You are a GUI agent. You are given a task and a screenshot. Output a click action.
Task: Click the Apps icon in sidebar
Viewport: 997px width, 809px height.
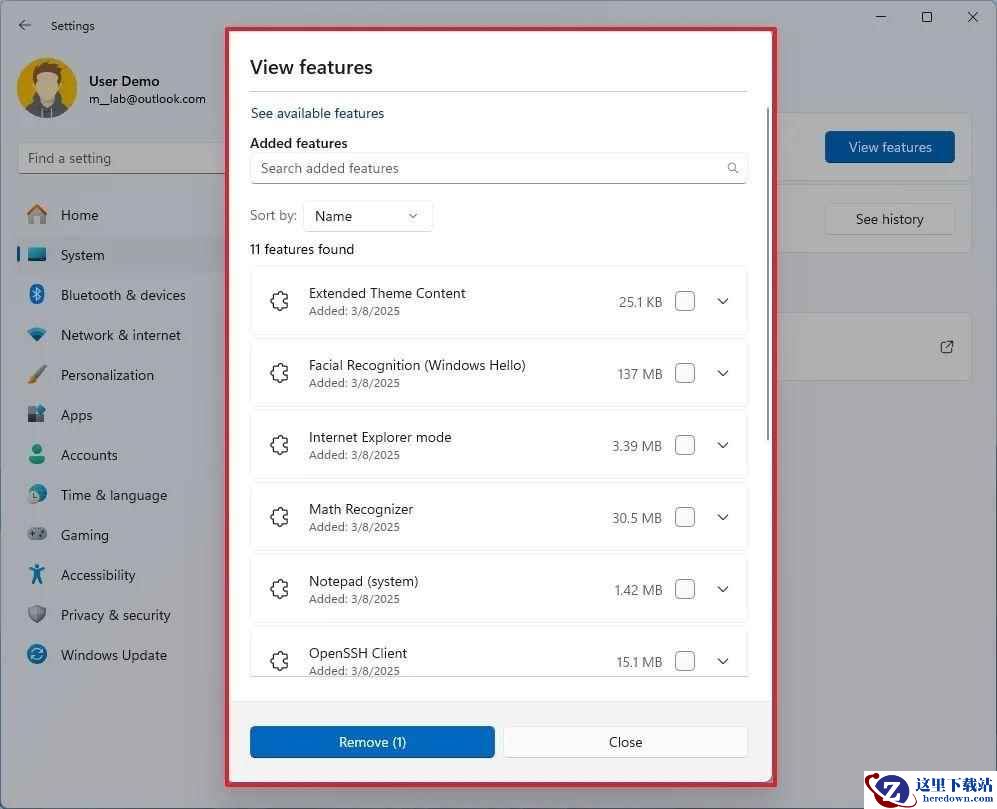(x=37, y=414)
